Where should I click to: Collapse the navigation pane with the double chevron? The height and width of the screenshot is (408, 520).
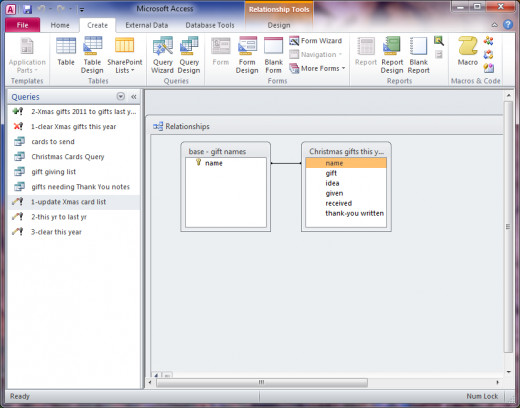pyautogui.click(x=134, y=97)
